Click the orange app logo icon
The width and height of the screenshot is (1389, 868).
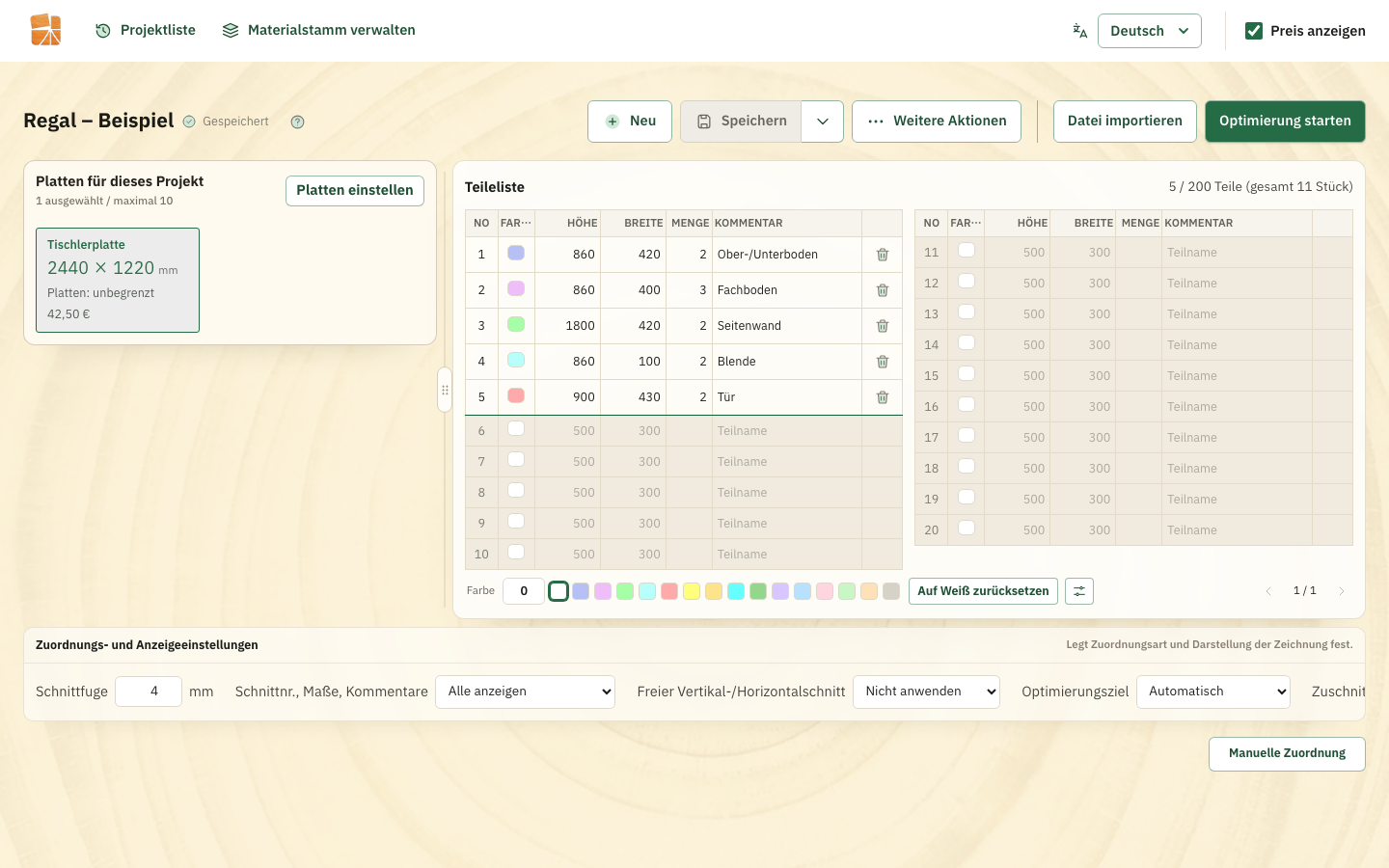(45, 30)
